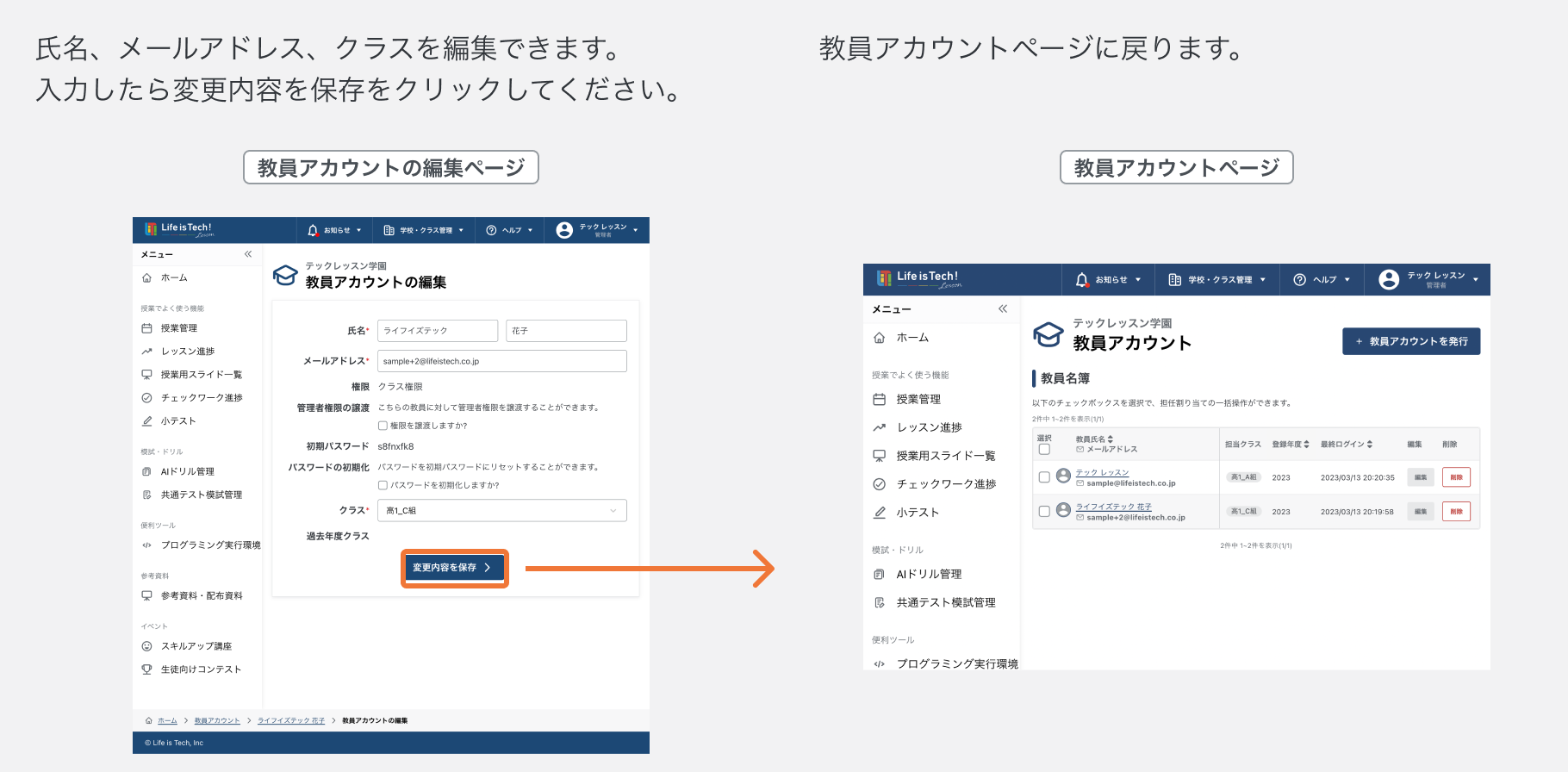The image size is (1568, 772).
Task: Open ヘルプ dropdown on the account list header
Action: point(1322,280)
